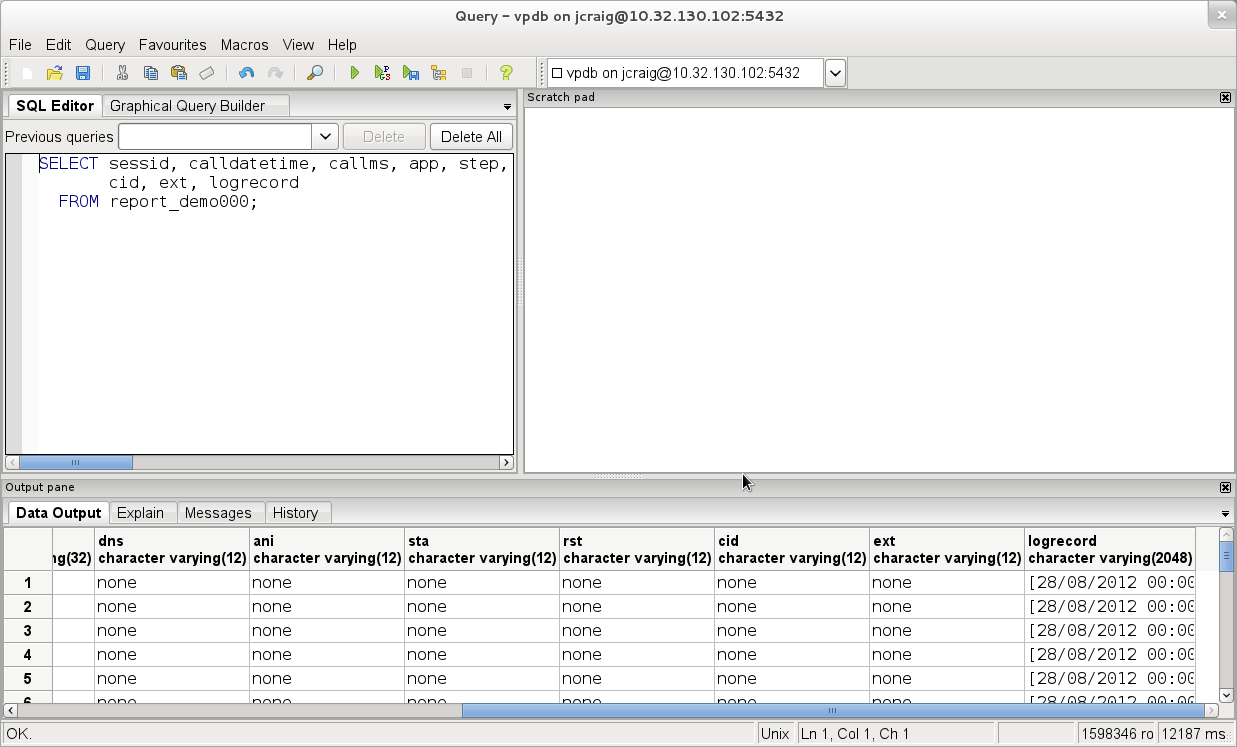1237x747 pixels.
Task: Click the Cut scissors icon
Action: [x=122, y=73]
